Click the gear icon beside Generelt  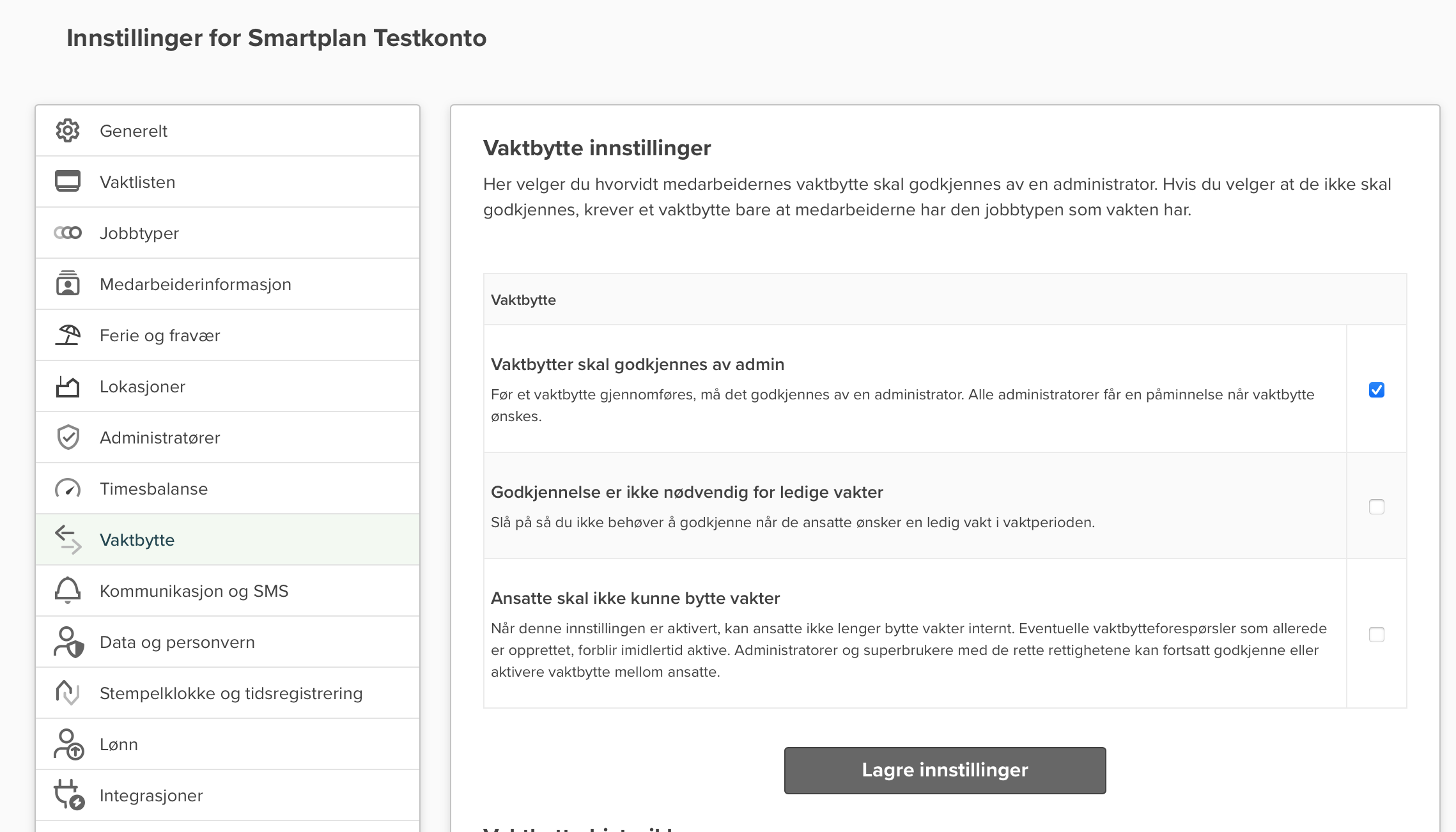click(x=68, y=130)
